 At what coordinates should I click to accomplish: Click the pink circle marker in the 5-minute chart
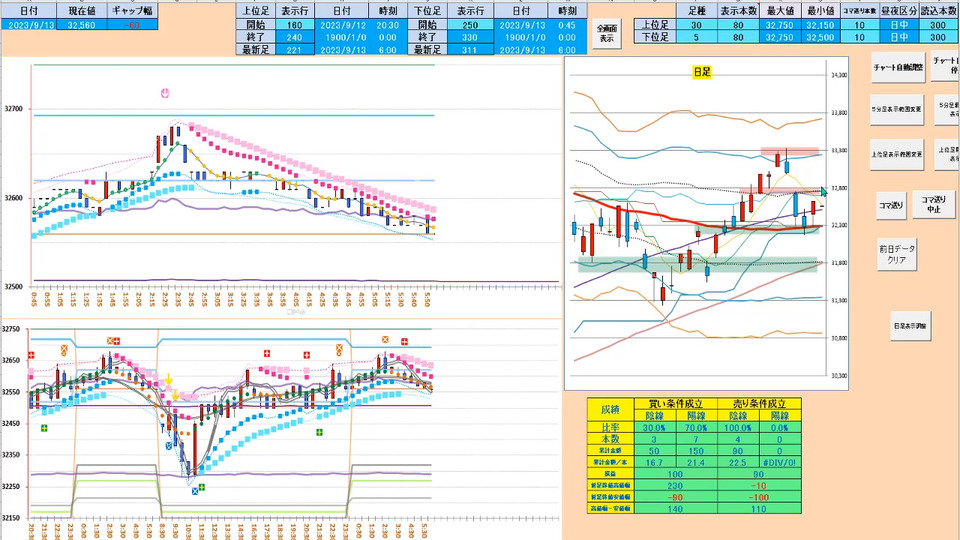165,93
